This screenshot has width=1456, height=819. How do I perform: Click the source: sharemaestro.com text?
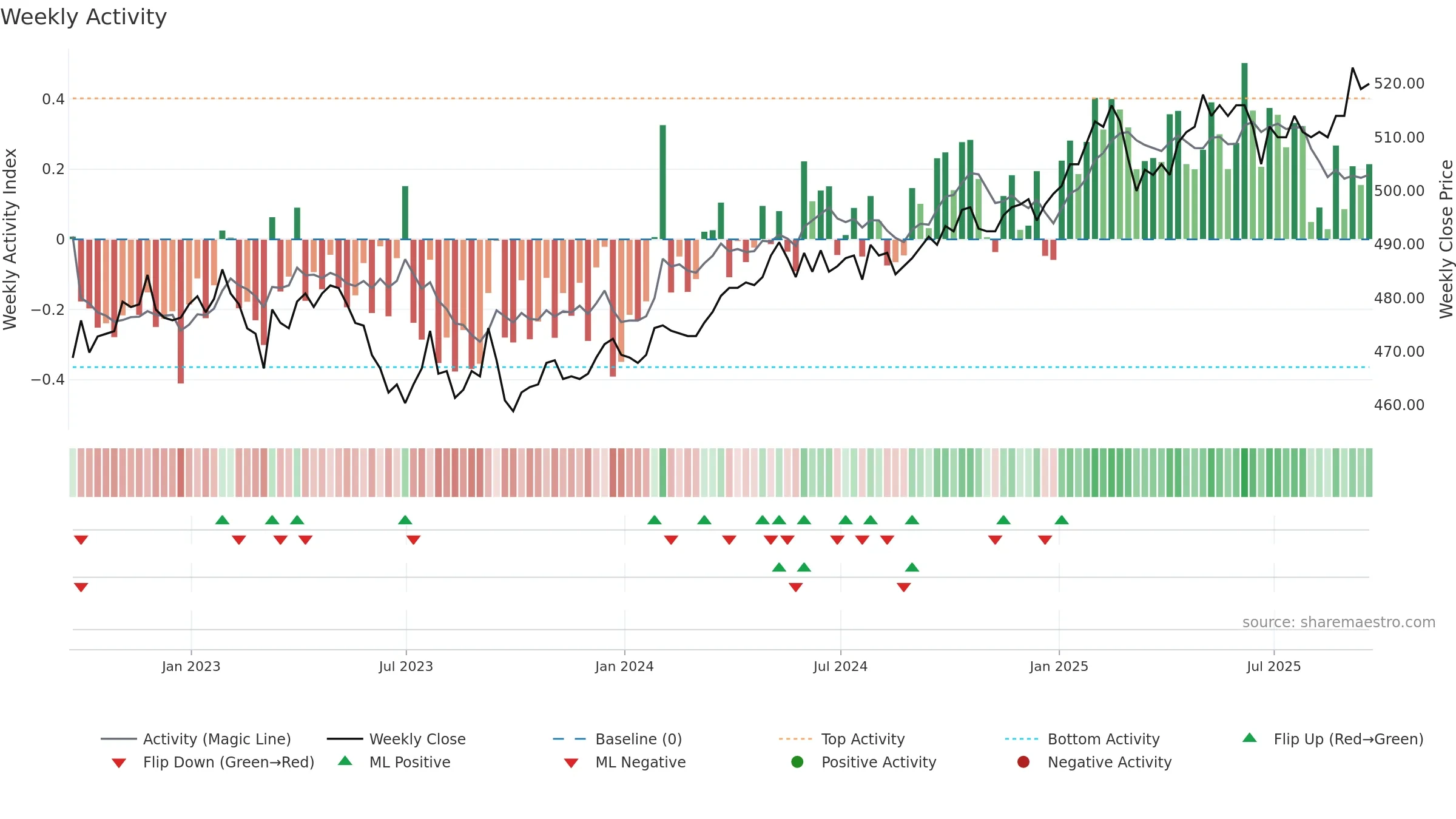coord(1339,622)
